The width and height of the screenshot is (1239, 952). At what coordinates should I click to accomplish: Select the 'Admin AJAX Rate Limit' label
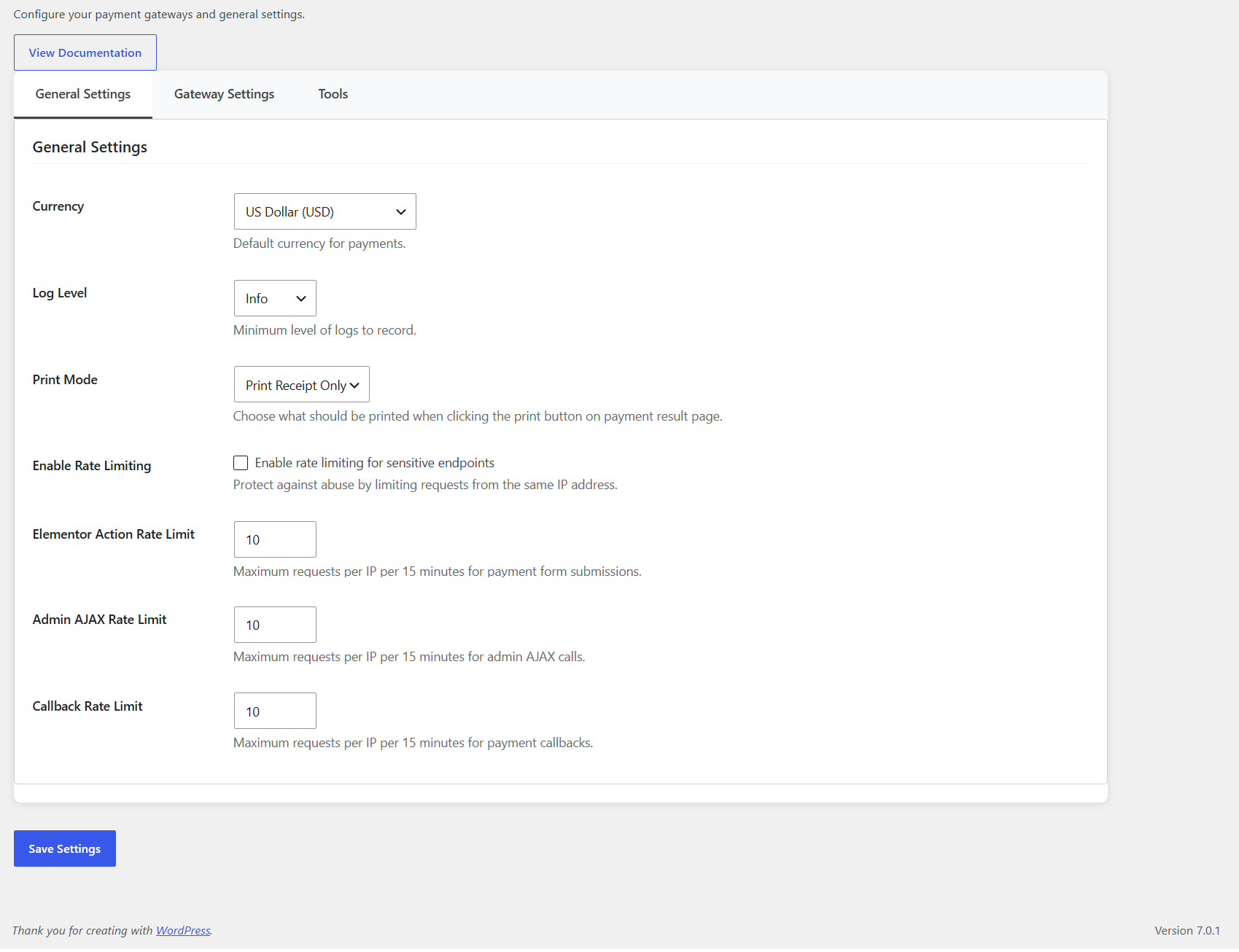point(100,620)
